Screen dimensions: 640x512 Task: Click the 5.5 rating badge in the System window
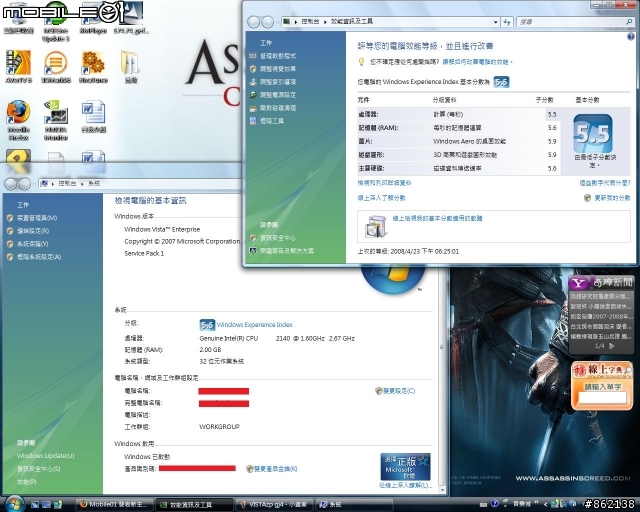(207, 325)
